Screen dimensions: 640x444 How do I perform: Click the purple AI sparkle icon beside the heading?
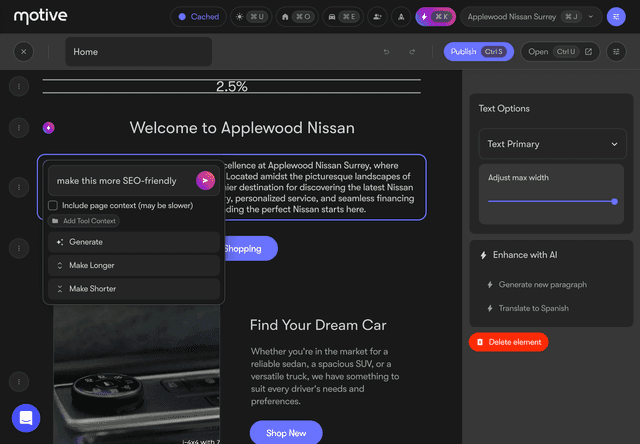pos(49,127)
